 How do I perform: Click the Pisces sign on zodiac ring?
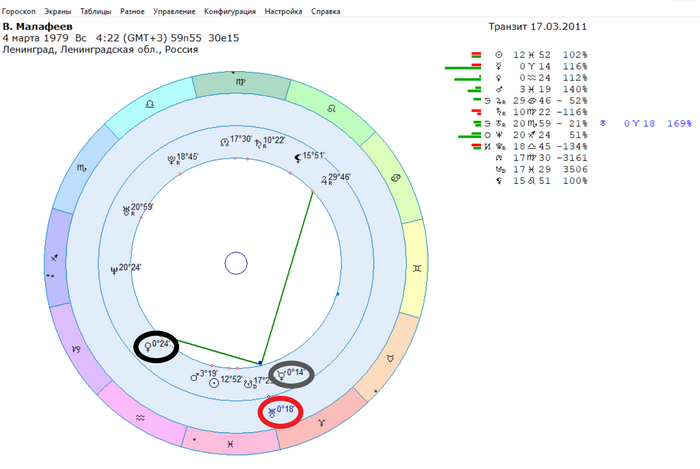[x=230, y=444]
